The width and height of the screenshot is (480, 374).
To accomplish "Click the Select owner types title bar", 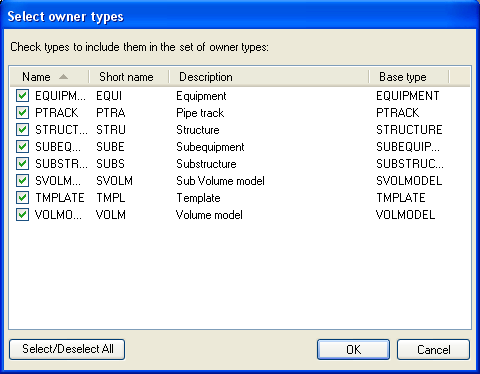I will (240, 16).
